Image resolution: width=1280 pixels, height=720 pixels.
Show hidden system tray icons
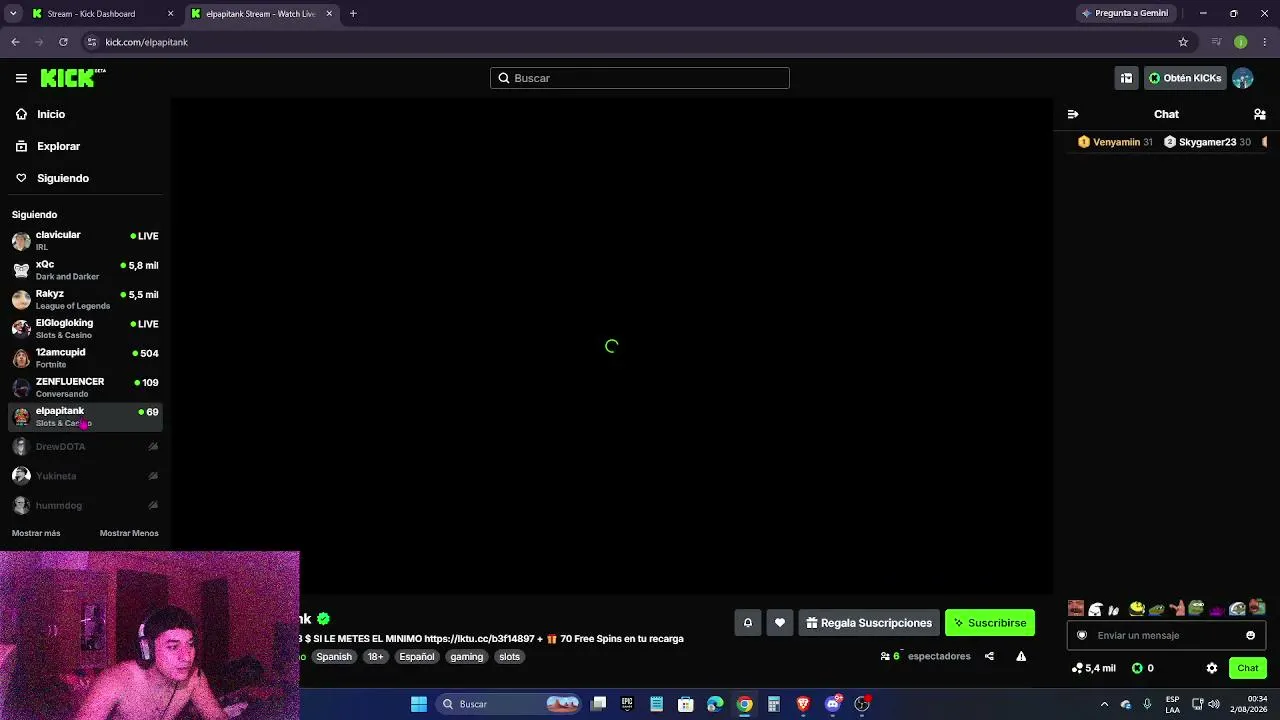[x=1104, y=704]
